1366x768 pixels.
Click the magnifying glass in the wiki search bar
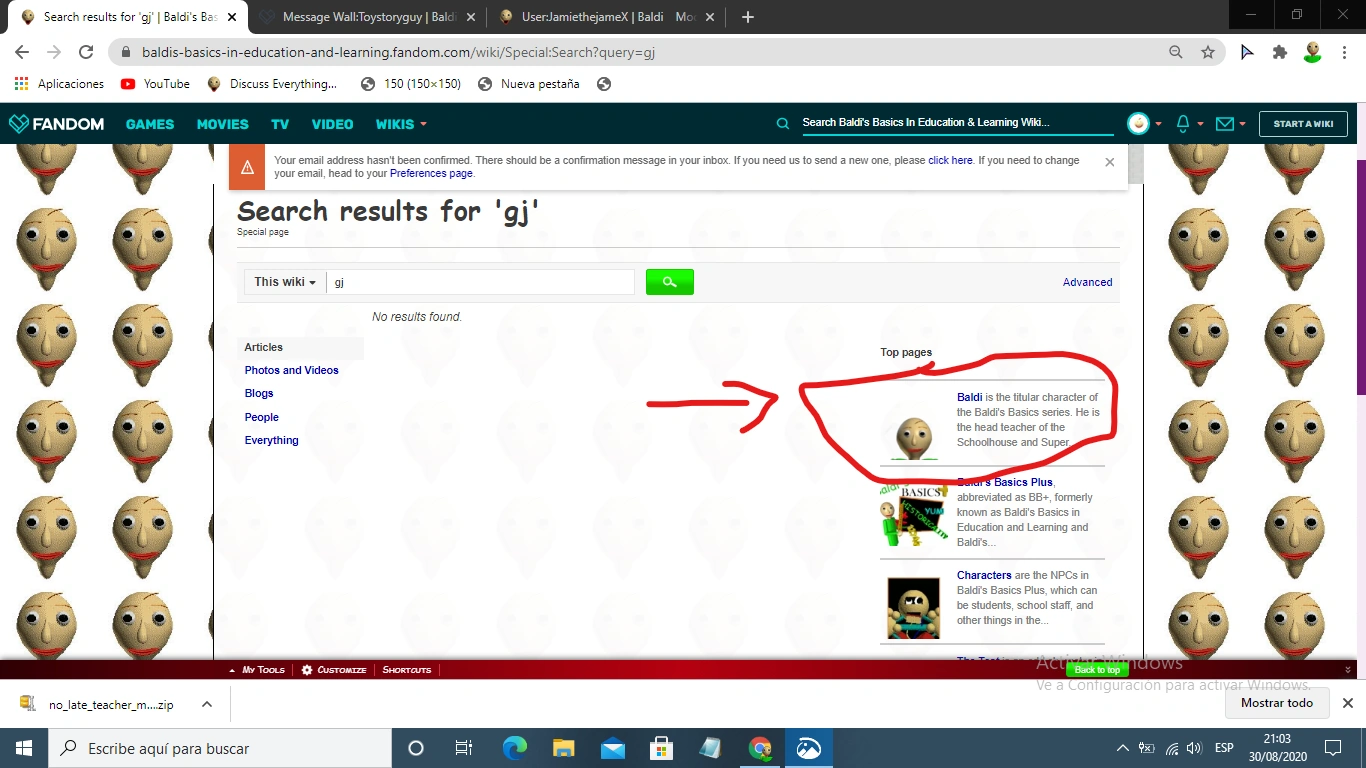pyautogui.click(x=783, y=123)
